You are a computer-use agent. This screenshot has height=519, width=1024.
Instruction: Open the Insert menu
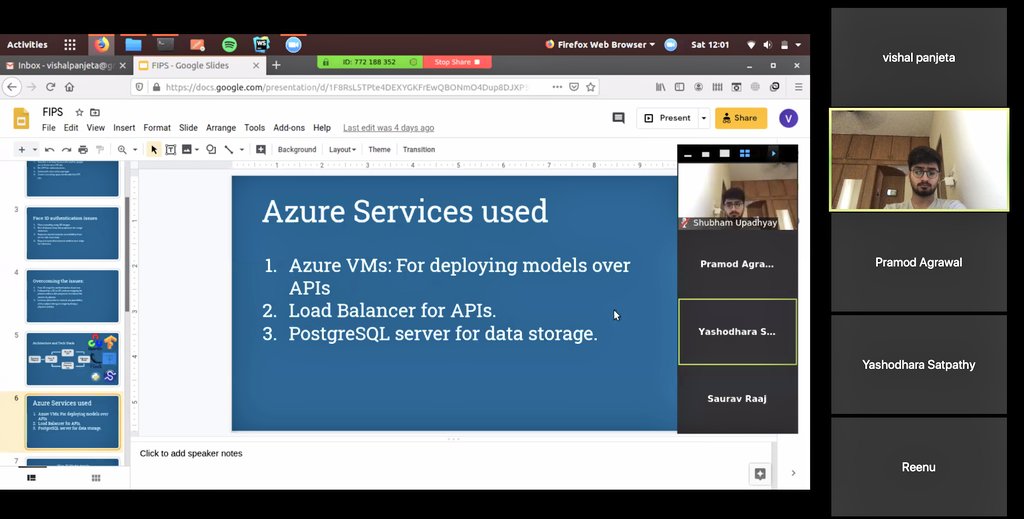[124, 128]
